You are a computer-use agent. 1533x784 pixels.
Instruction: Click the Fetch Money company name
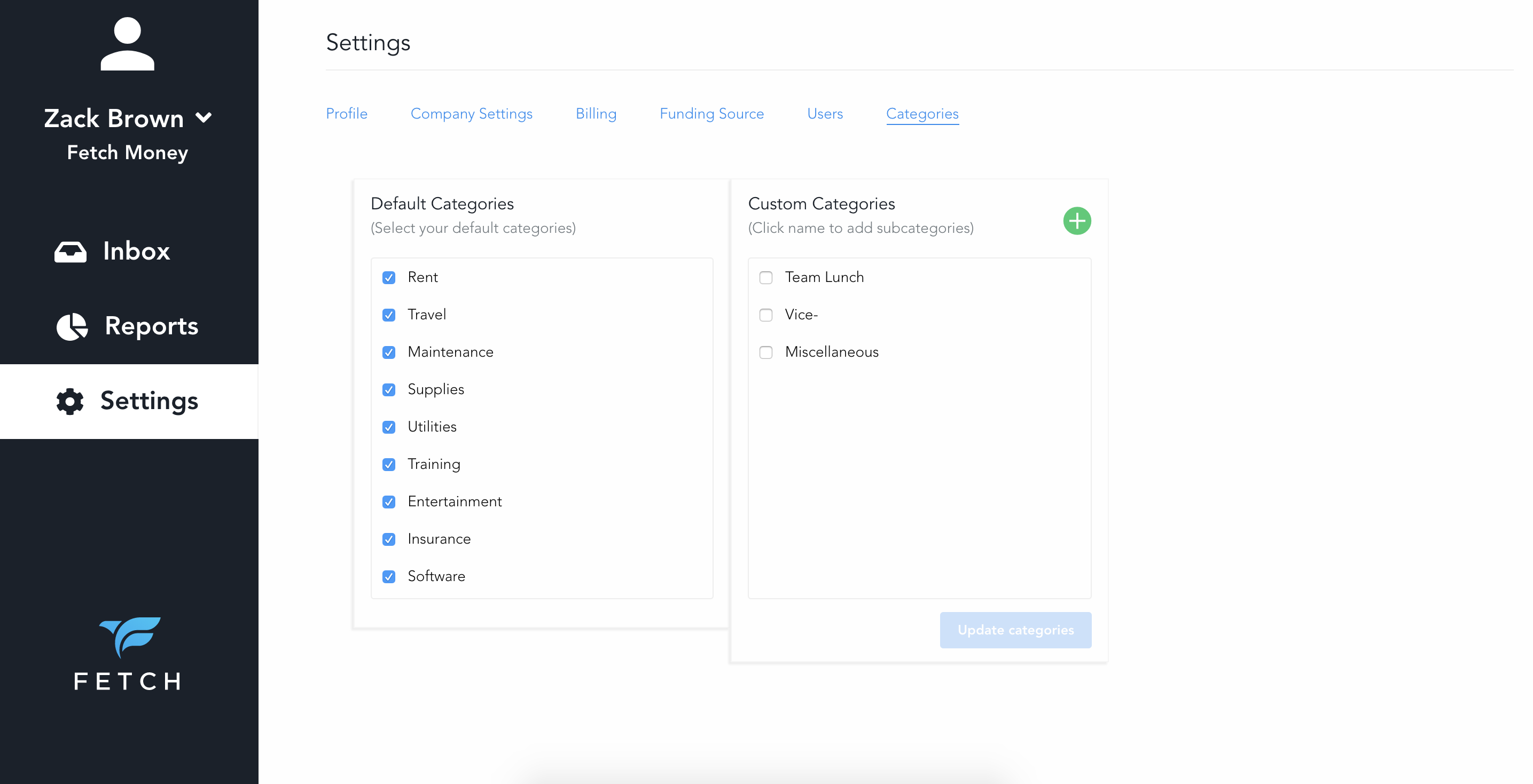127,153
